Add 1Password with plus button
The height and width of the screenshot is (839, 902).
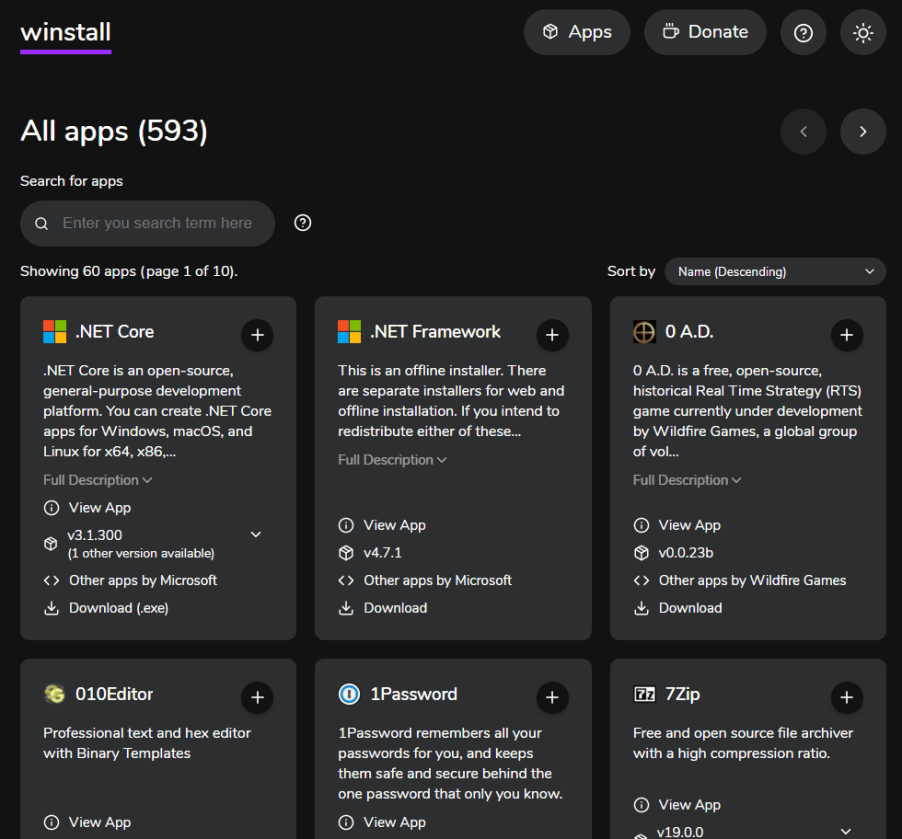tap(552, 697)
